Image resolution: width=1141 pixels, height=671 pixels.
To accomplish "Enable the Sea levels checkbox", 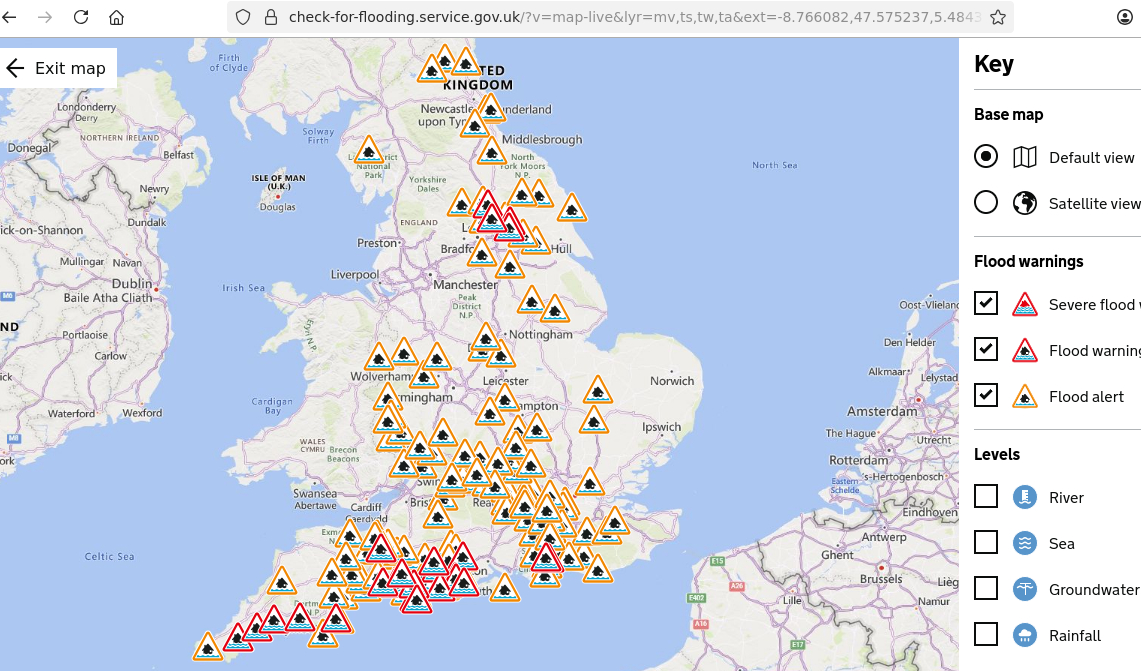I will 986,542.
